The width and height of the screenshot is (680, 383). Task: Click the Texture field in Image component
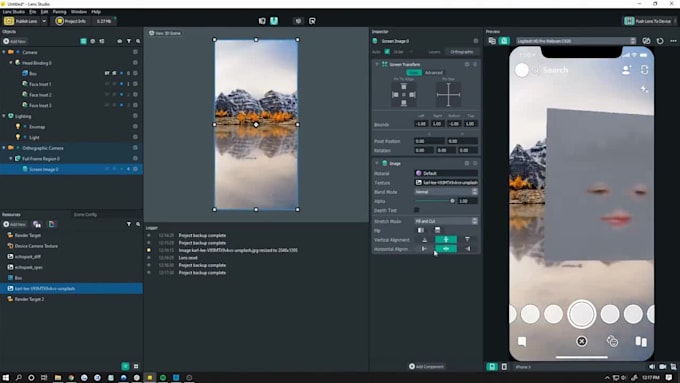(446, 183)
